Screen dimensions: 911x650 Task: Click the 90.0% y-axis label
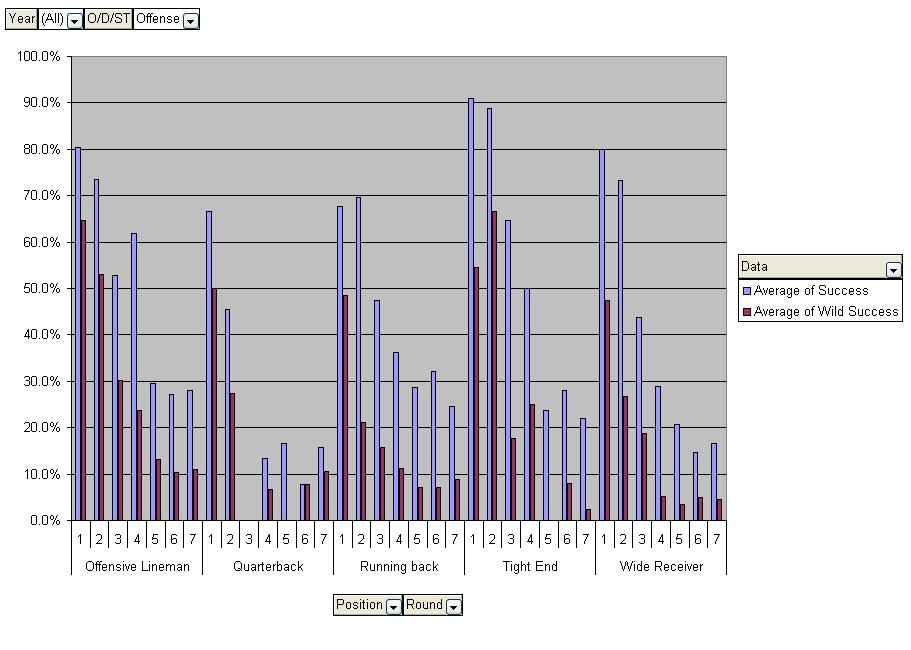click(42, 103)
